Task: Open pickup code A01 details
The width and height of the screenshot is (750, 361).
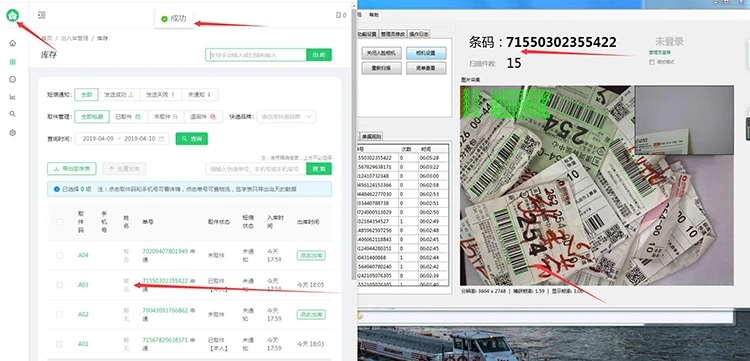Action: pyautogui.click(x=83, y=344)
